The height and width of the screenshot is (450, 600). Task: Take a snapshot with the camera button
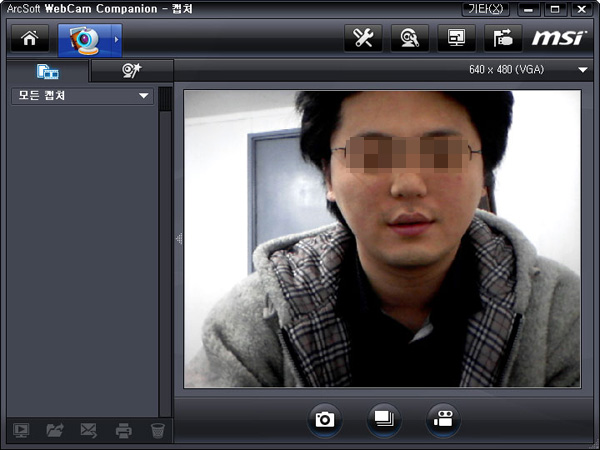click(x=324, y=420)
